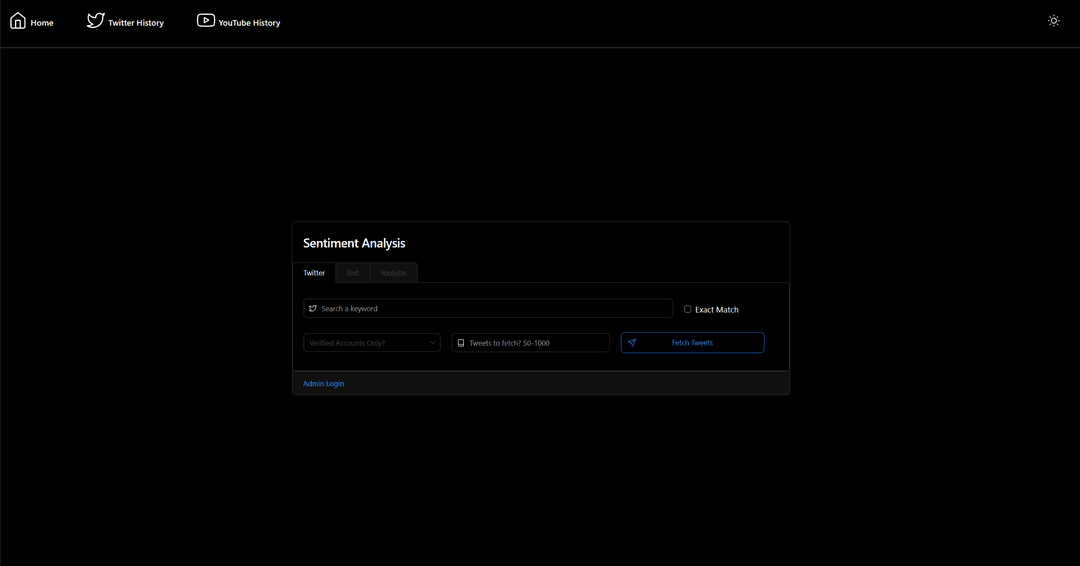This screenshot has height=566, width=1080.
Task: Click the bird icon inside keyword search field
Action: [x=313, y=309]
